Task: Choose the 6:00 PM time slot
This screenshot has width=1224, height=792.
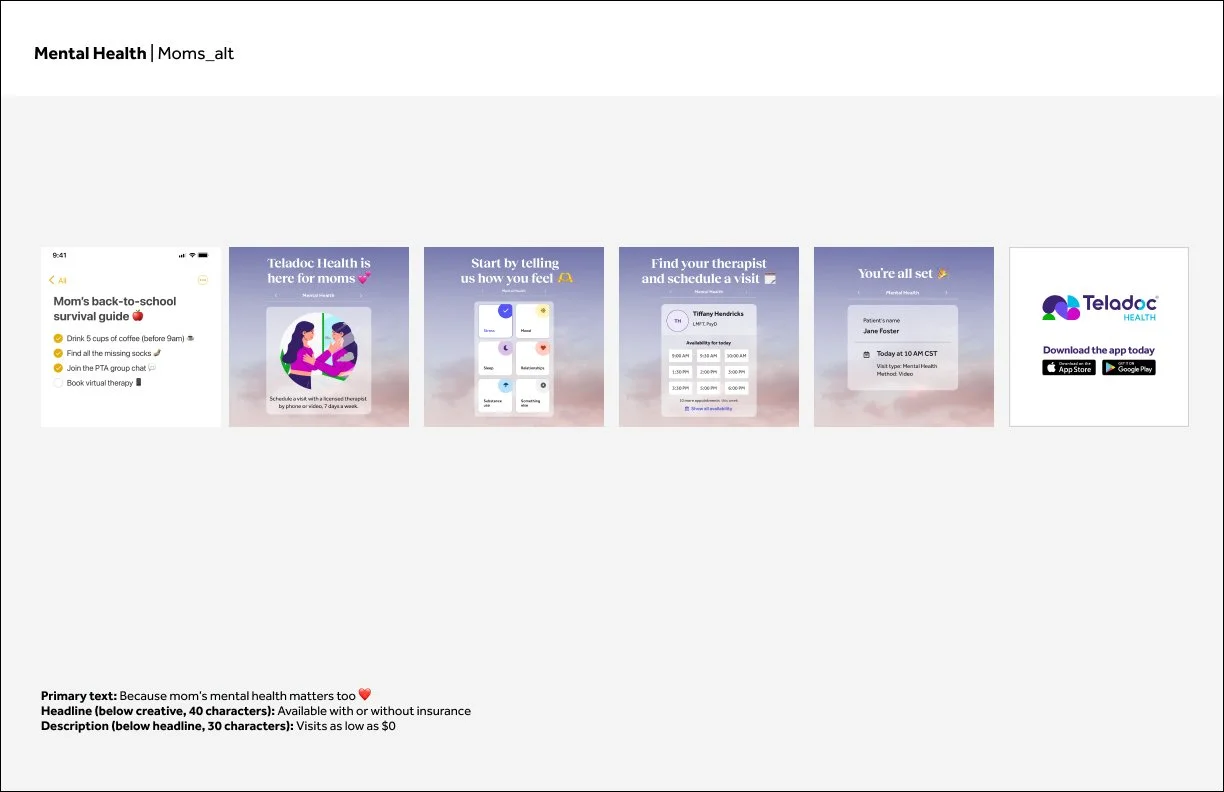Action: click(x=736, y=388)
